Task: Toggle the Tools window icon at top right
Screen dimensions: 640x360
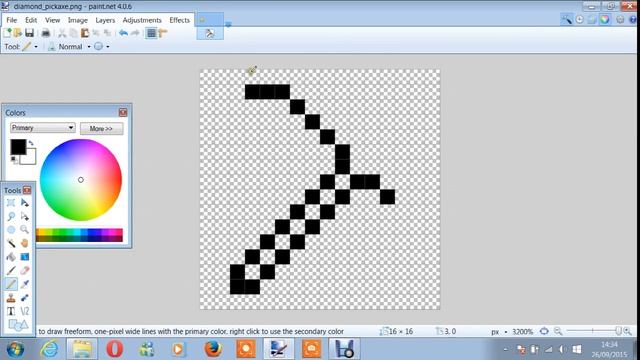Action: click(567, 19)
